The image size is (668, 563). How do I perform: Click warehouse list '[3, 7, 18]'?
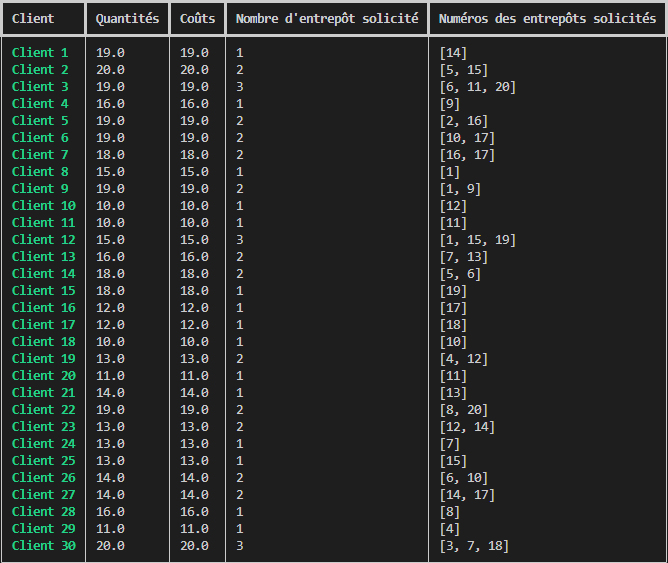(474, 546)
